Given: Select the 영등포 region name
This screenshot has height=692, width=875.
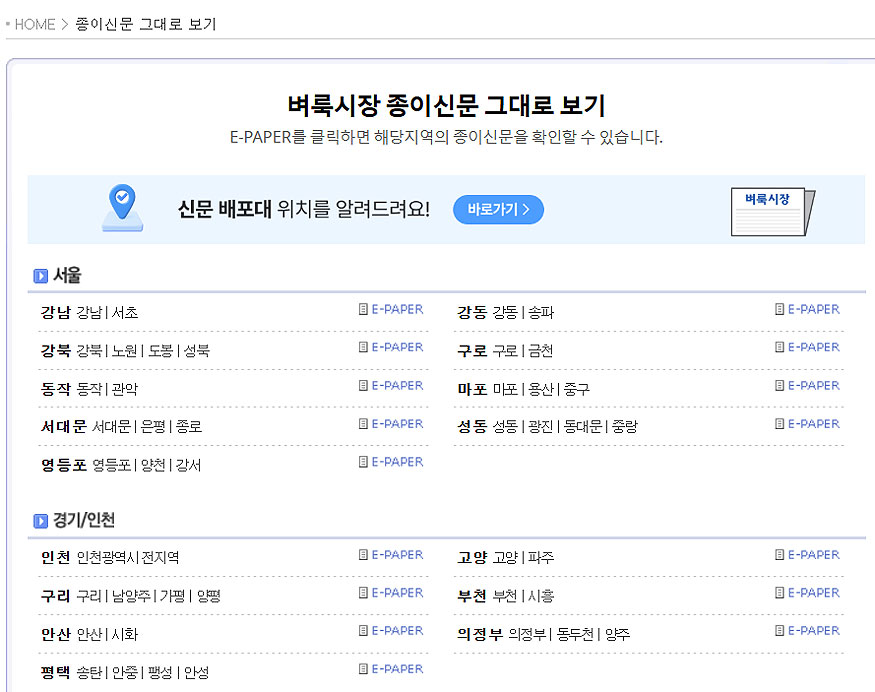Looking at the screenshot, I should coord(64,465).
